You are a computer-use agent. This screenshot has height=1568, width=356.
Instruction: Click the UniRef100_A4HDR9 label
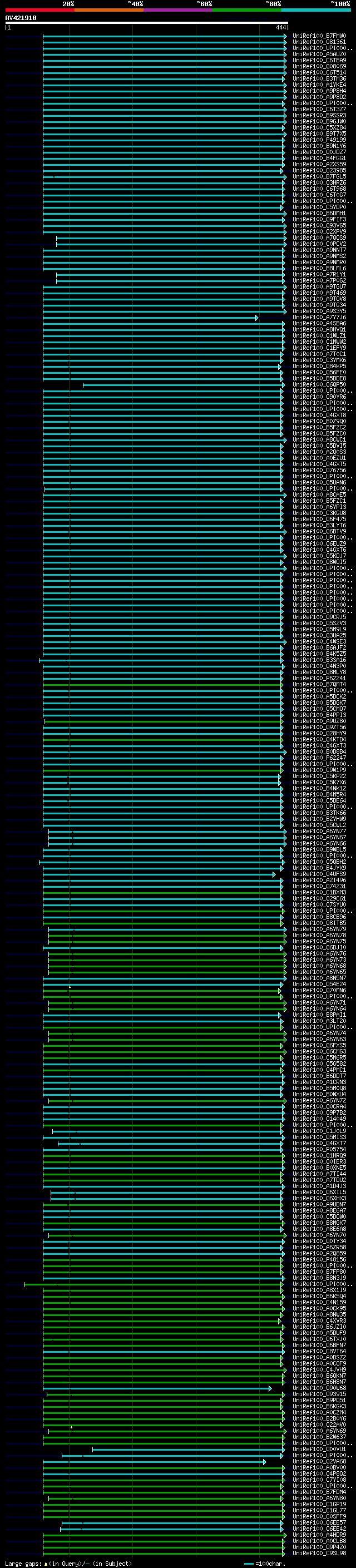pyautogui.click(x=319, y=1535)
